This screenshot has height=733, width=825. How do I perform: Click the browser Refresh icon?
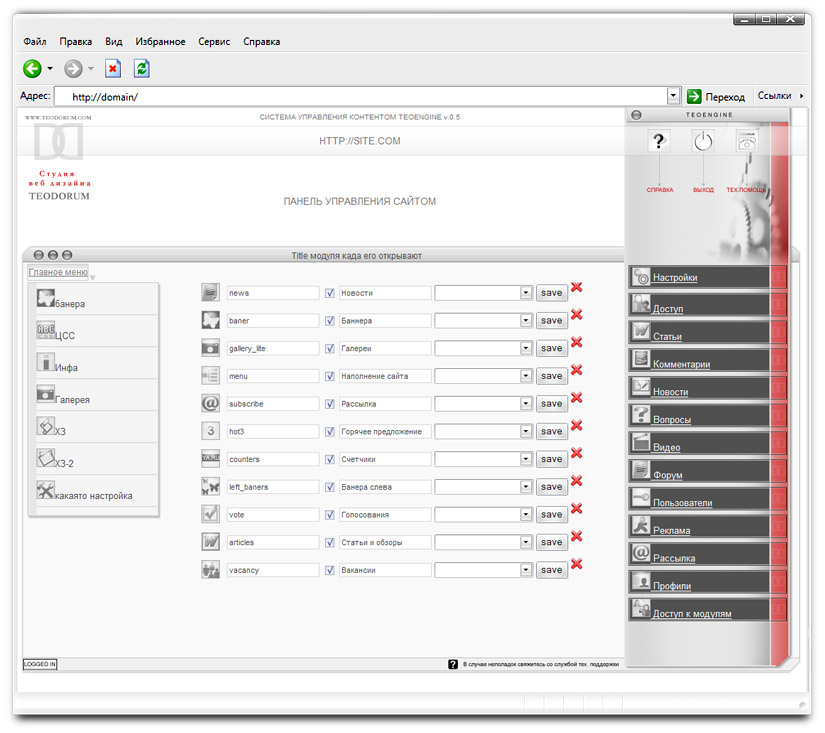(x=142, y=69)
